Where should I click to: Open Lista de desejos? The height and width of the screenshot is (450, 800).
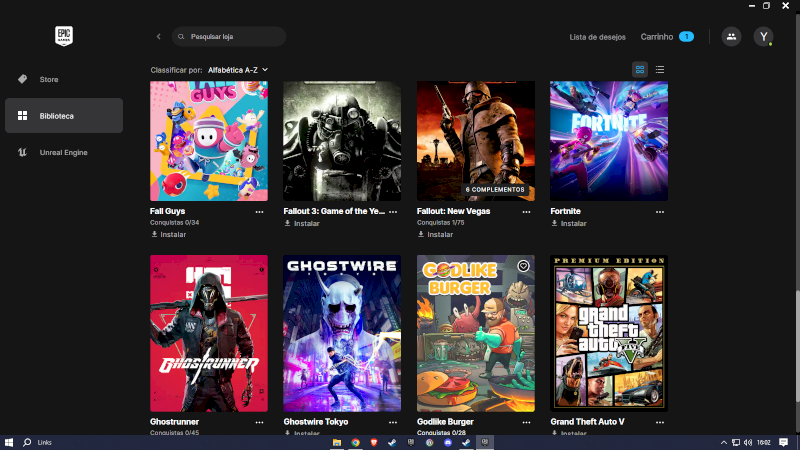pos(597,37)
